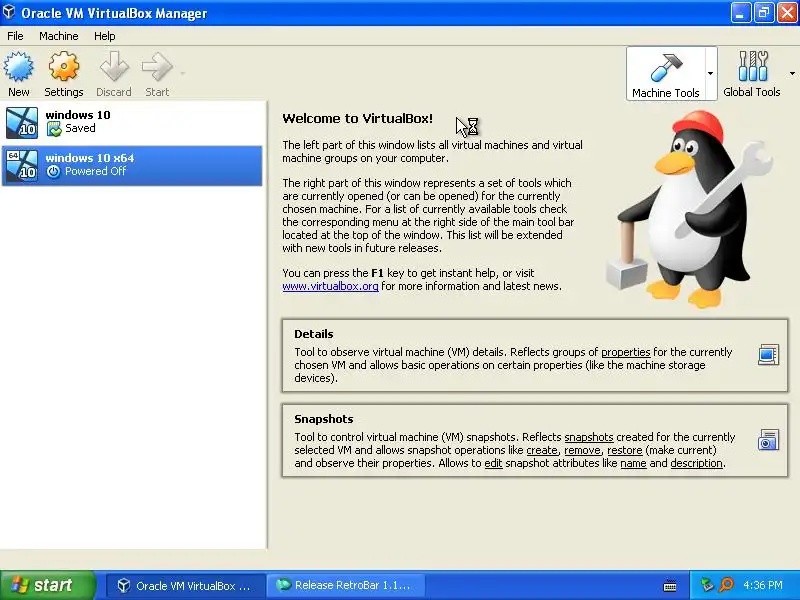Click the windows 10 x64 OS icon
Image resolution: width=800 pixels, height=600 pixels.
pos(21,165)
